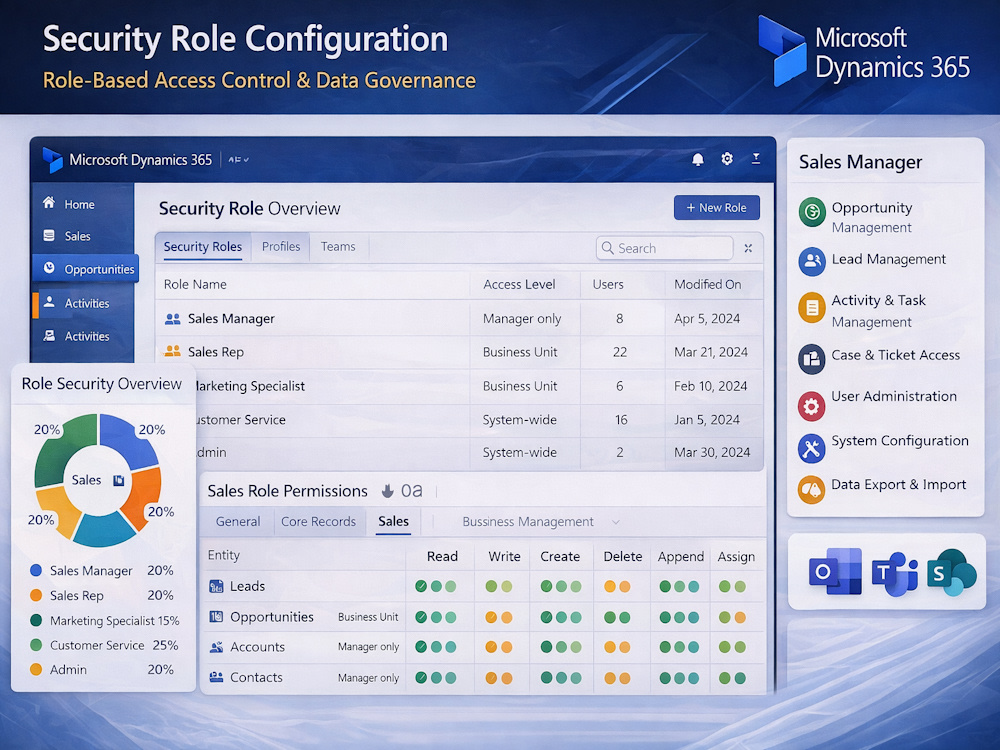The height and width of the screenshot is (750, 1000).
Task: Click the download icon in header
Action: 756,159
